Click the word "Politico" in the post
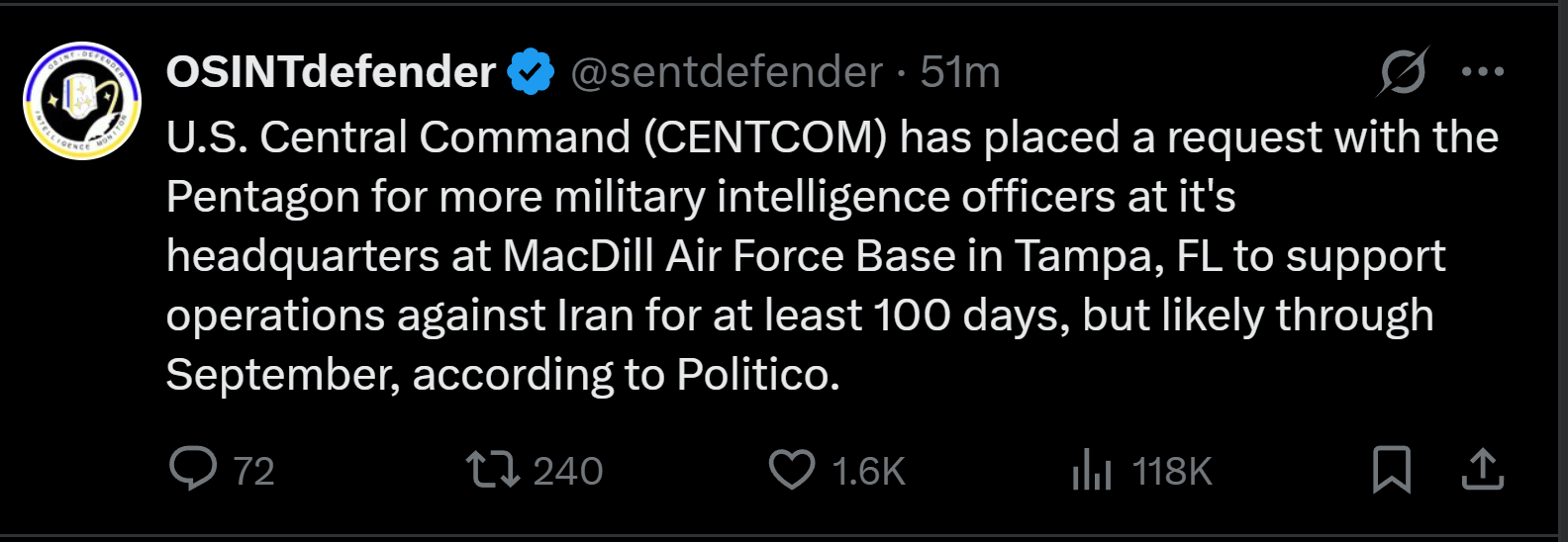 (757, 375)
